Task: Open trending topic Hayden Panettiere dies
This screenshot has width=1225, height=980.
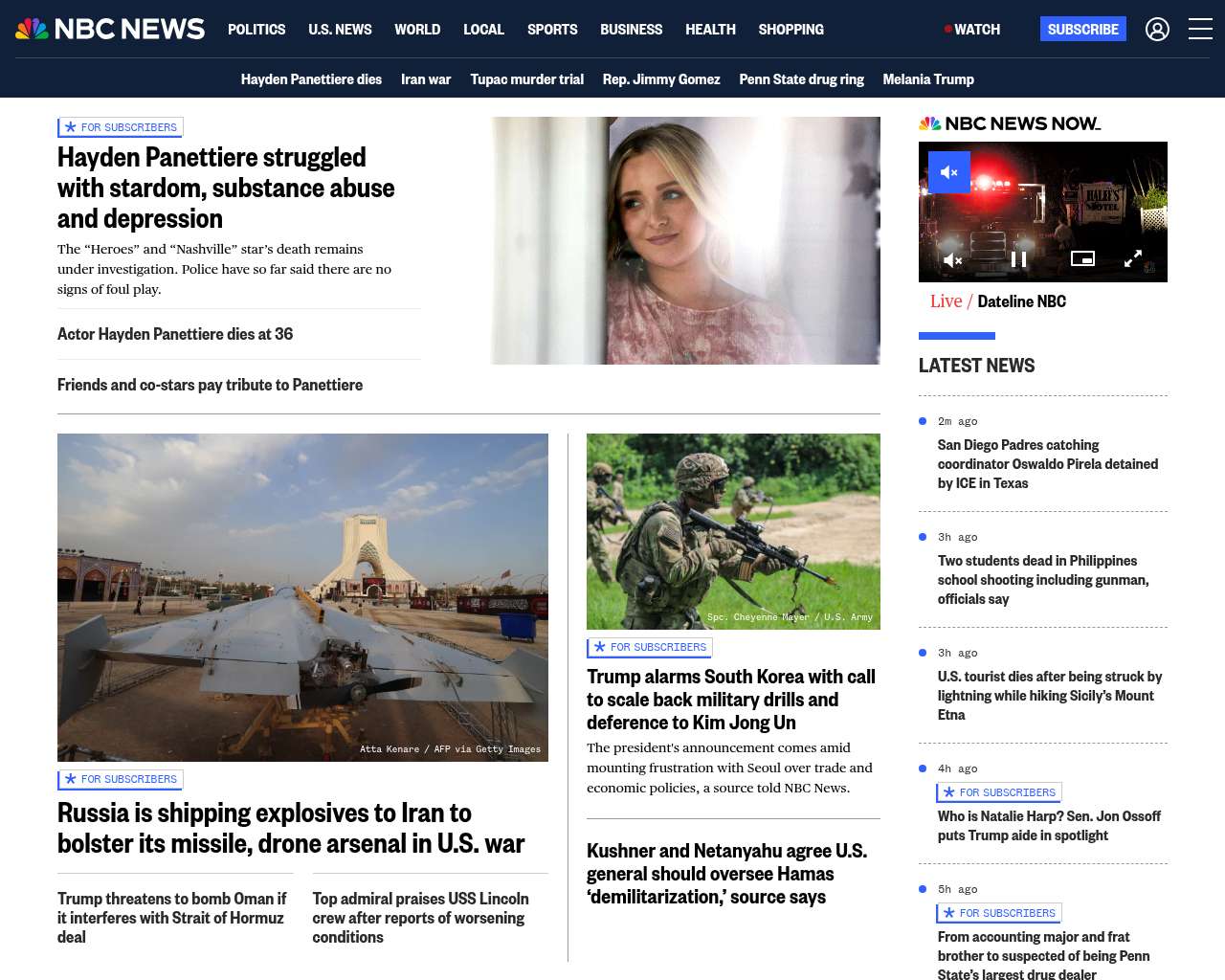Action: pyautogui.click(x=311, y=79)
